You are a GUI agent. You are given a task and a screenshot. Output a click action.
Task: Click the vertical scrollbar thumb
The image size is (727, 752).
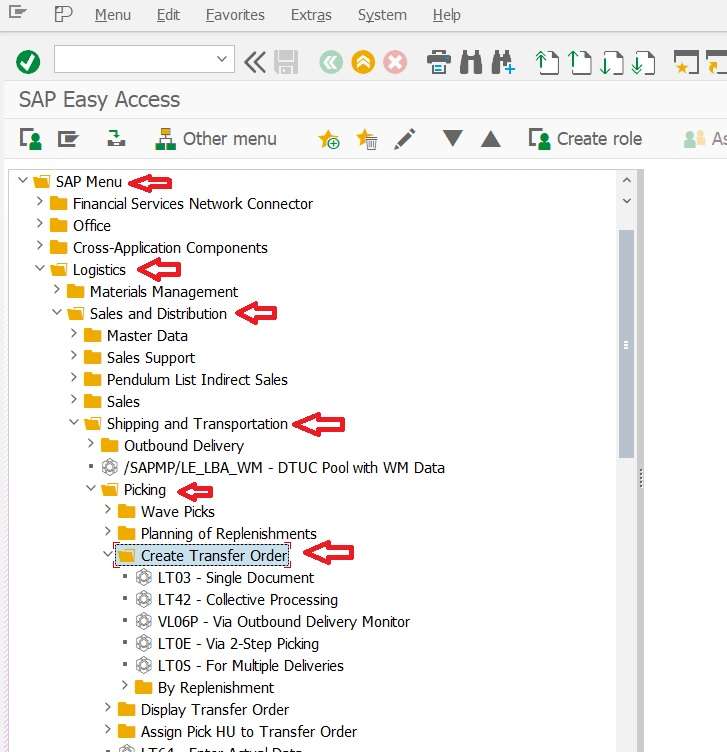pos(626,344)
